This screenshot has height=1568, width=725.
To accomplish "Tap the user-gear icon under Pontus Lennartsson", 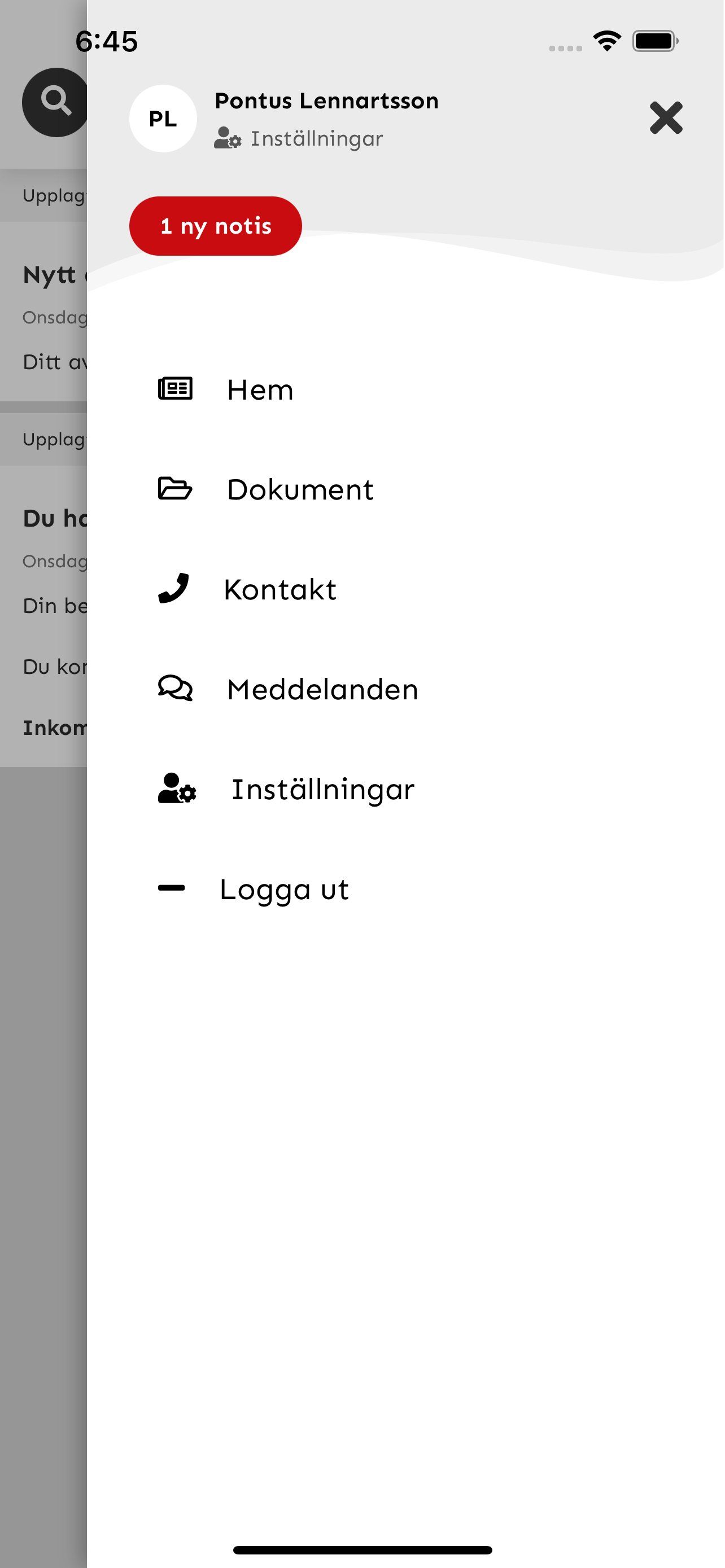I will coord(228,138).
